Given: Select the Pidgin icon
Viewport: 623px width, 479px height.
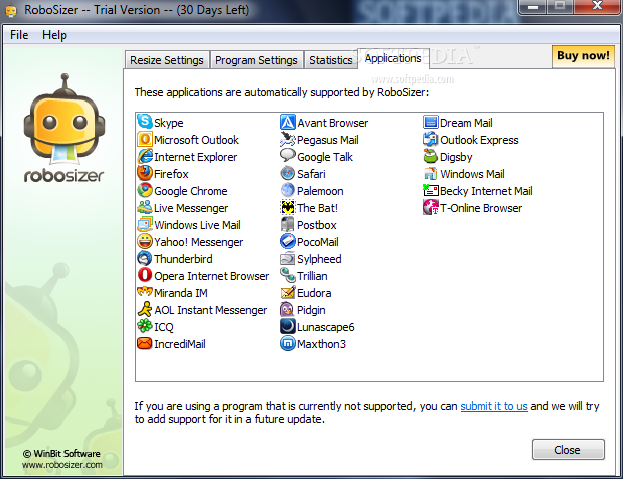Looking at the screenshot, I should [288, 309].
